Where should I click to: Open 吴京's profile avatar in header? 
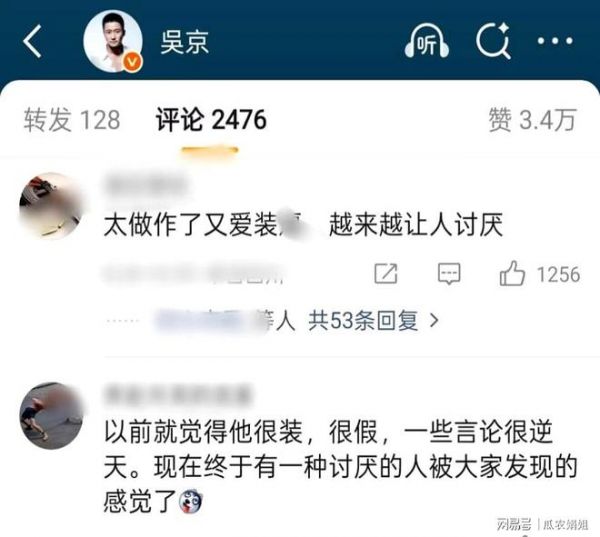[112, 41]
